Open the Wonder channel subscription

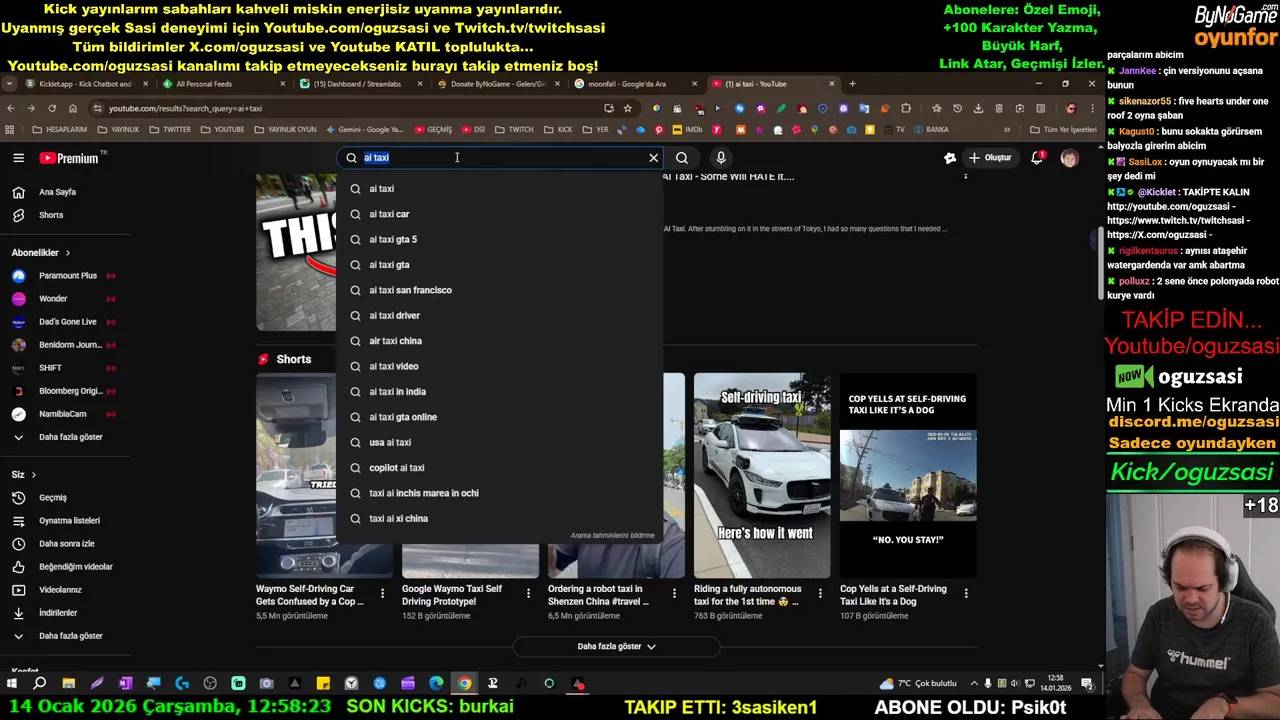point(53,299)
